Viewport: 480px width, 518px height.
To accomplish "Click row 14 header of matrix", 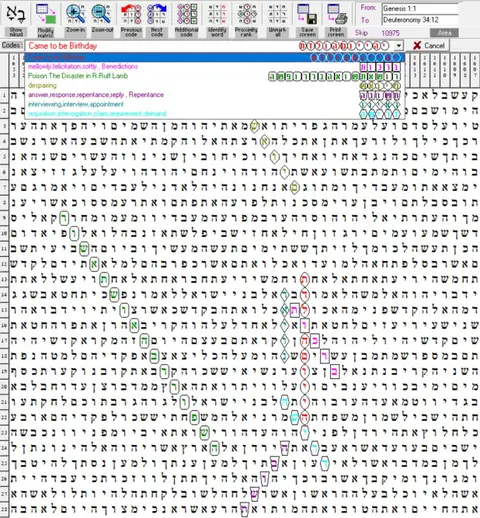I will click(x=4, y=295).
